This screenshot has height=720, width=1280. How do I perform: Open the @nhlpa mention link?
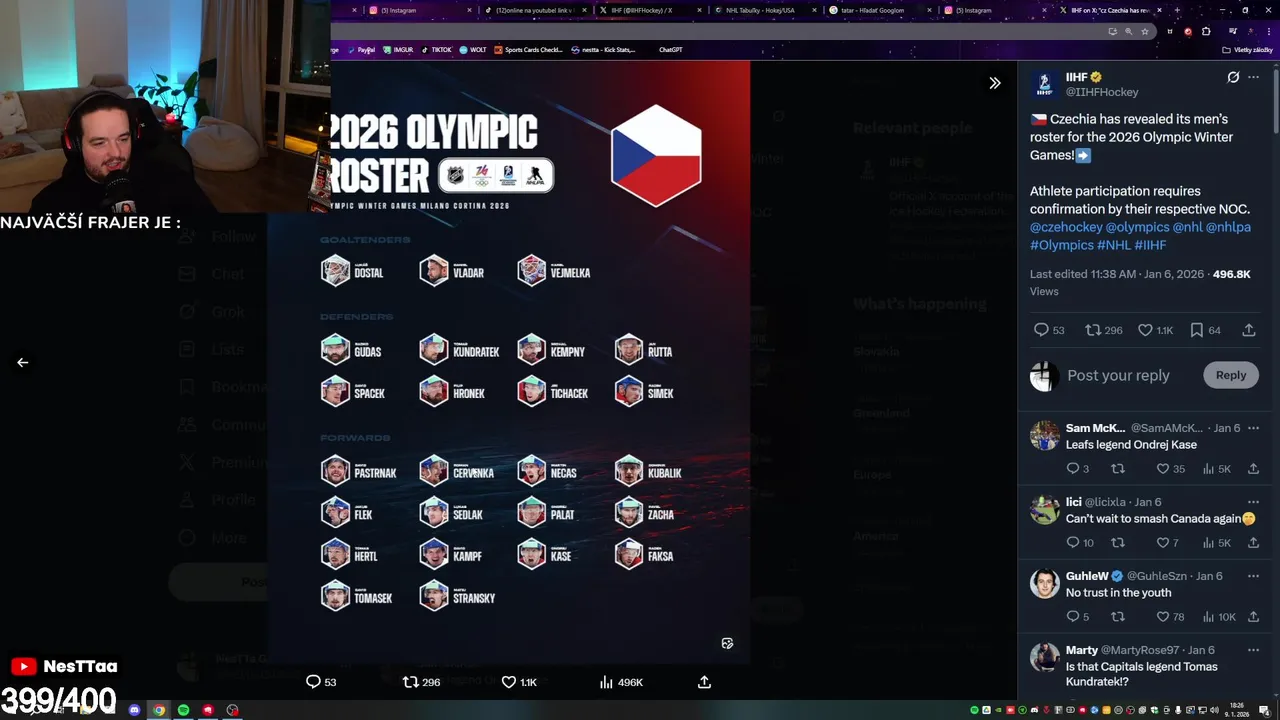click(x=1228, y=227)
